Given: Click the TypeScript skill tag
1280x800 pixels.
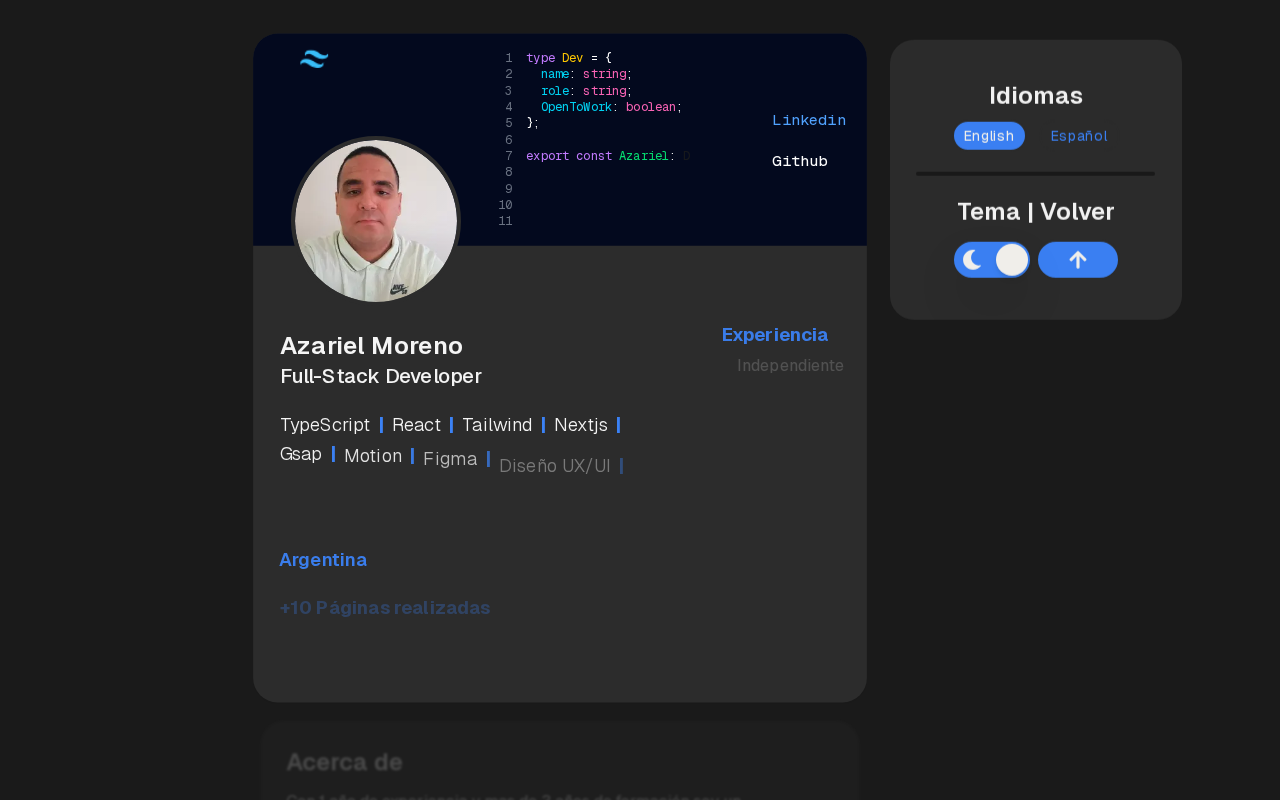Looking at the screenshot, I should [325, 425].
